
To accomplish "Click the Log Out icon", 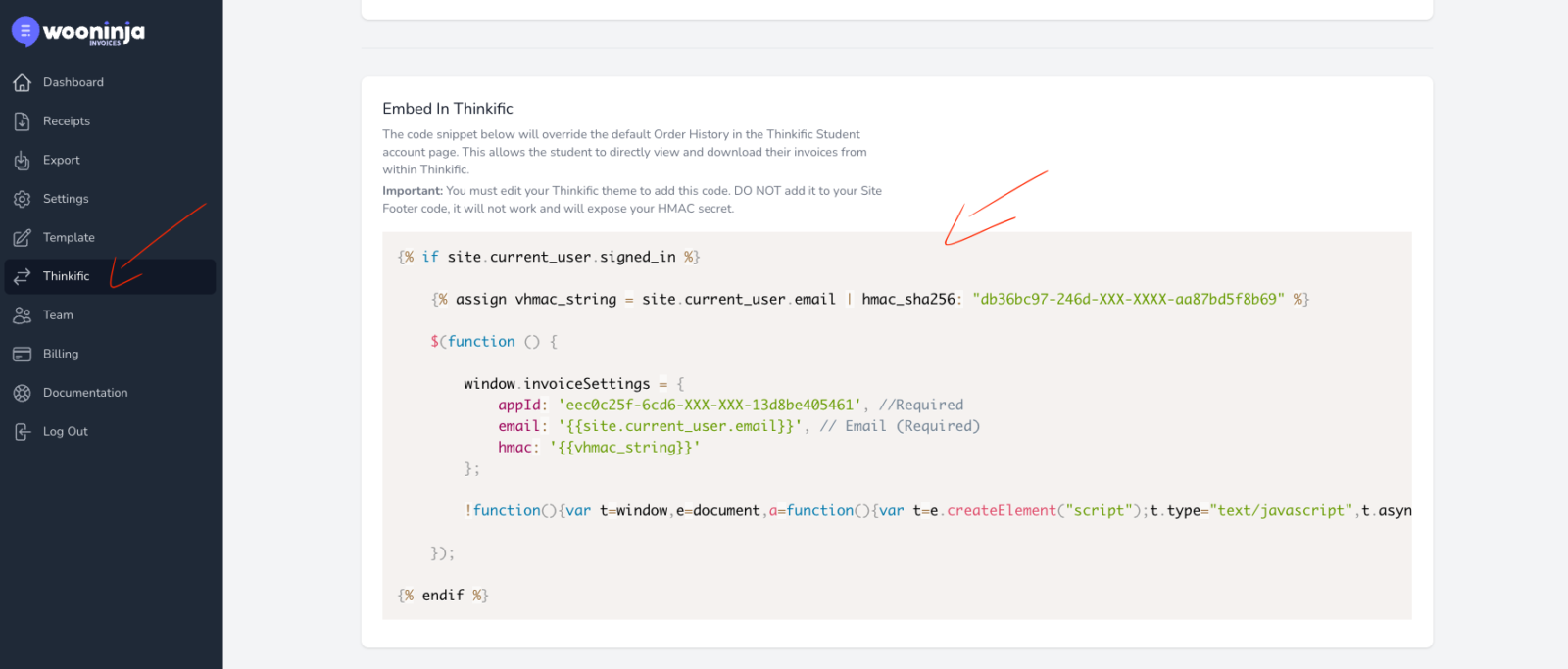I will [x=23, y=432].
